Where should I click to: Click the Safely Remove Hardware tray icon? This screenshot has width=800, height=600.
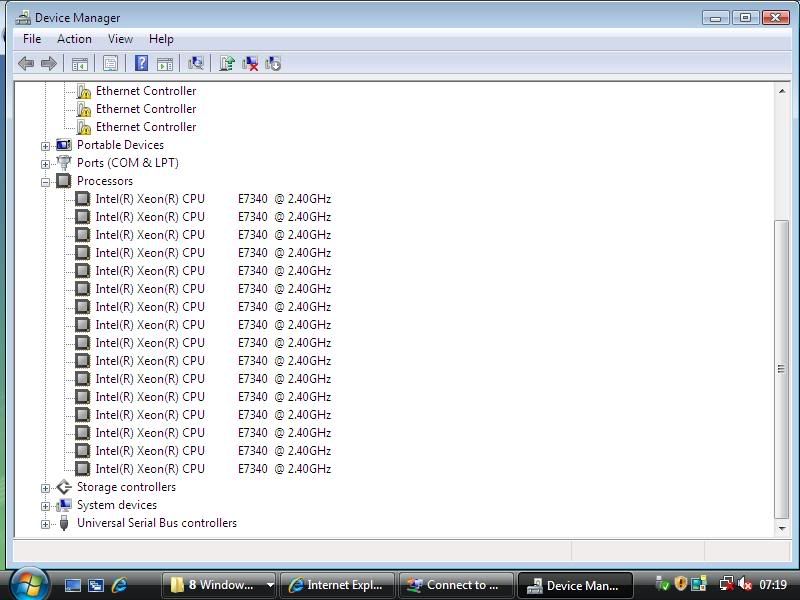coord(663,583)
